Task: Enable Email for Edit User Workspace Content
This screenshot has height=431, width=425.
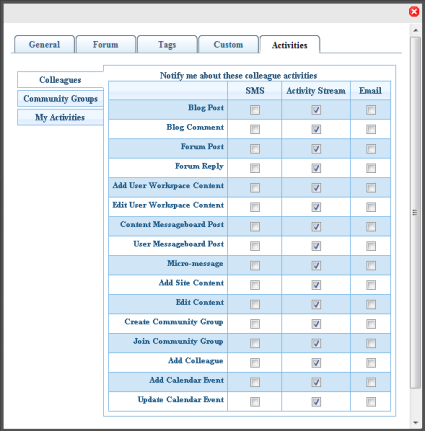Action: coord(371,207)
